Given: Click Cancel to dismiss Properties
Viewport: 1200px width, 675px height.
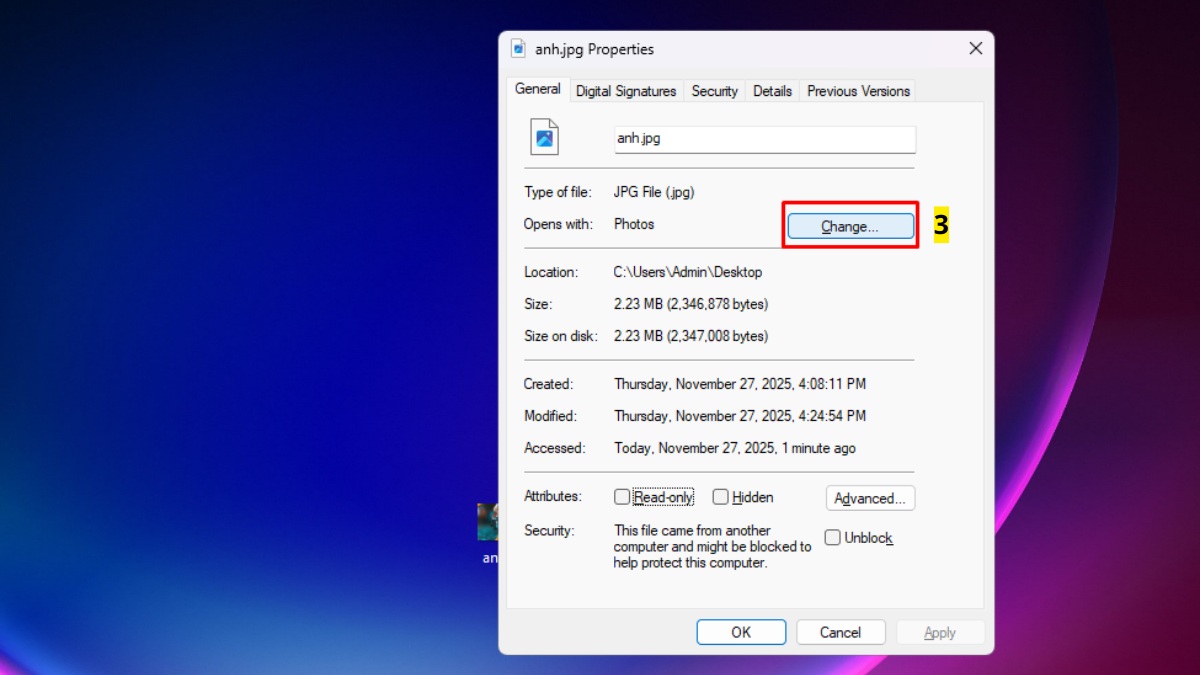Looking at the screenshot, I should 840,632.
